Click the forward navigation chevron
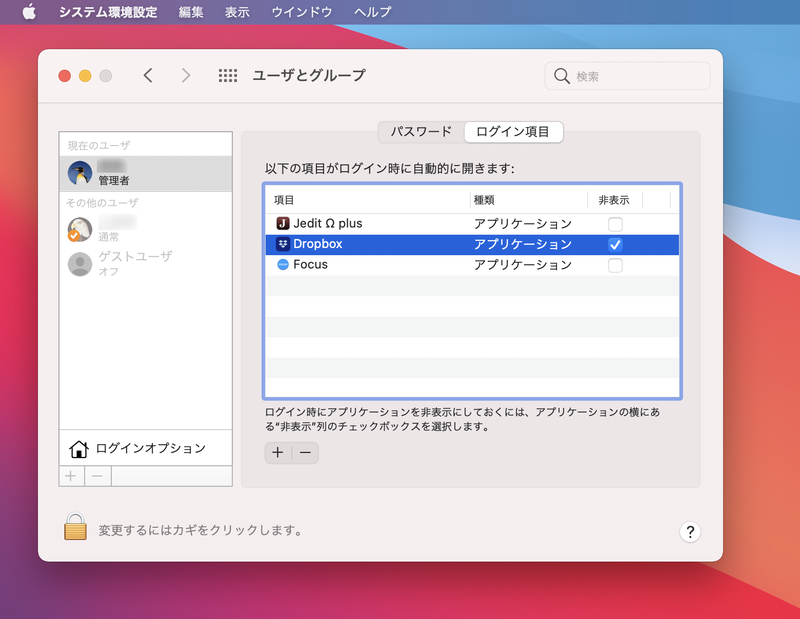This screenshot has height=619, width=800. click(x=186, y=75)
